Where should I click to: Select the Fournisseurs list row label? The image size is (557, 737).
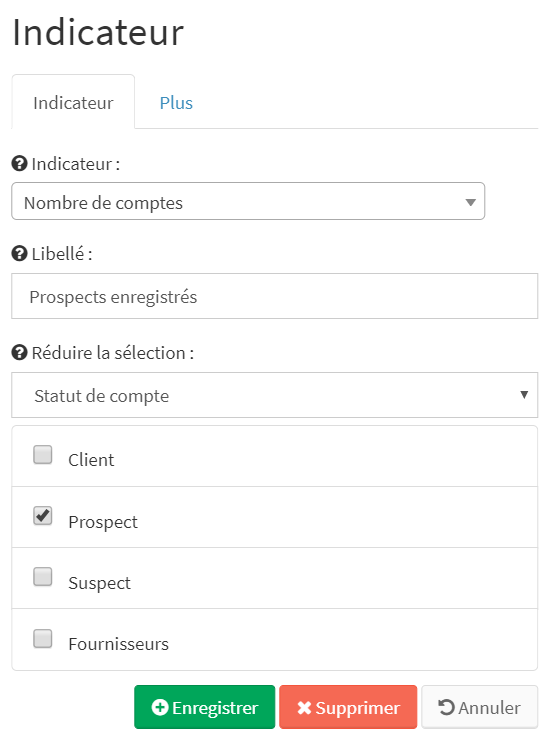118,644
